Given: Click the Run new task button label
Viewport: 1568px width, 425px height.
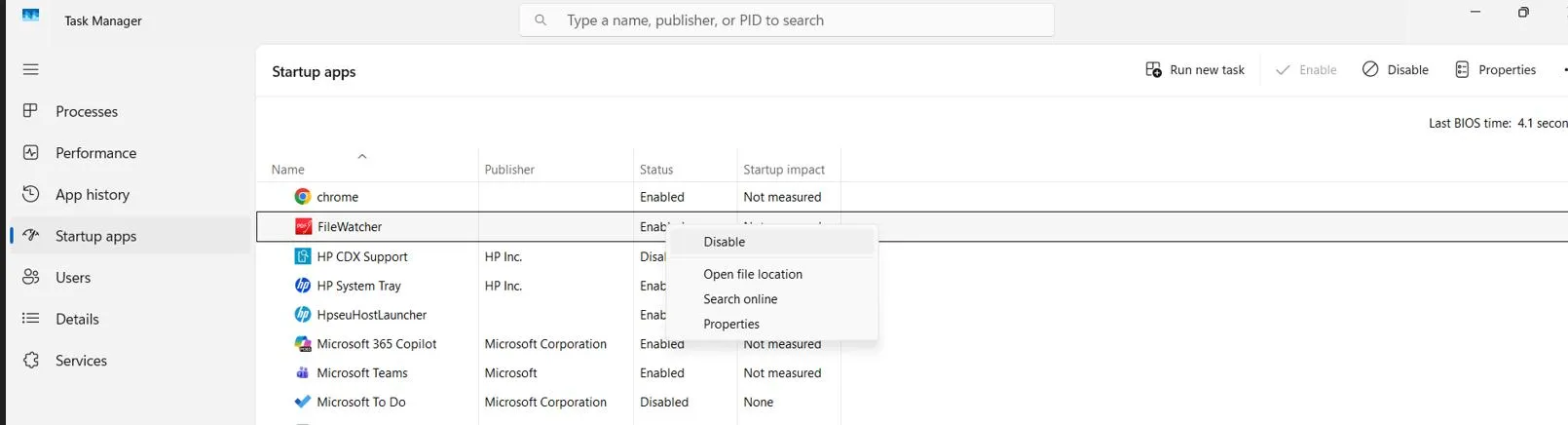Looking at the screenshot, I should pos(1207,70).
